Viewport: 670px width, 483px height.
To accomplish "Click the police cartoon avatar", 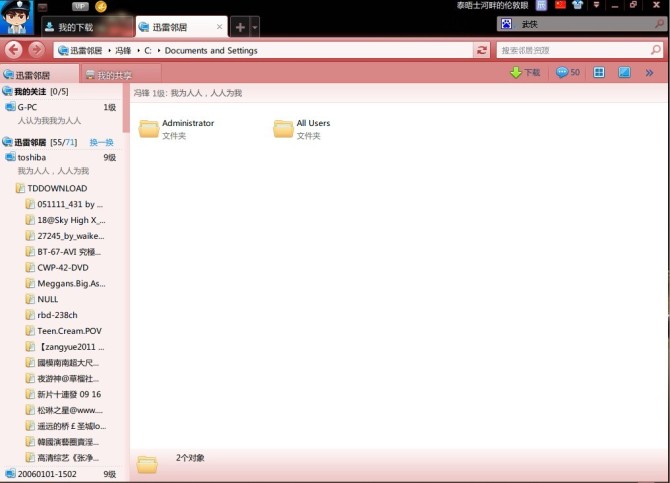I will pyautogui.click(x=17, y=18).
